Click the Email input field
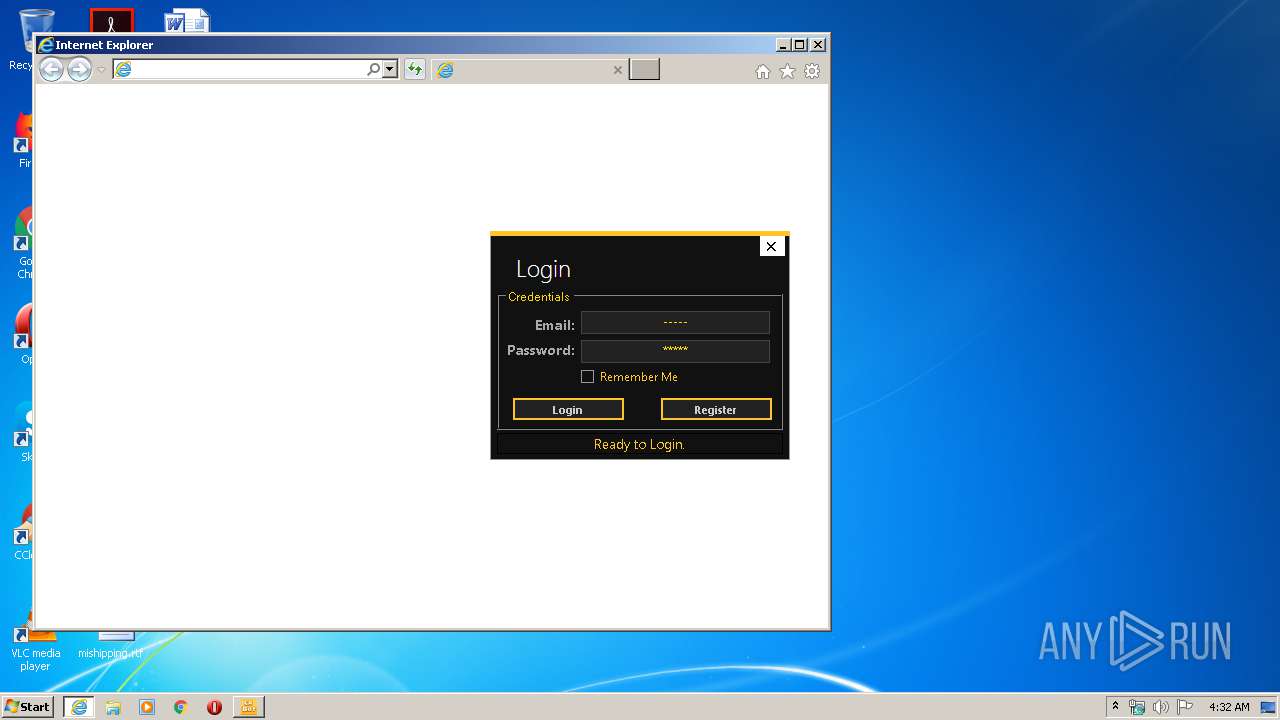 coord(675,322)
